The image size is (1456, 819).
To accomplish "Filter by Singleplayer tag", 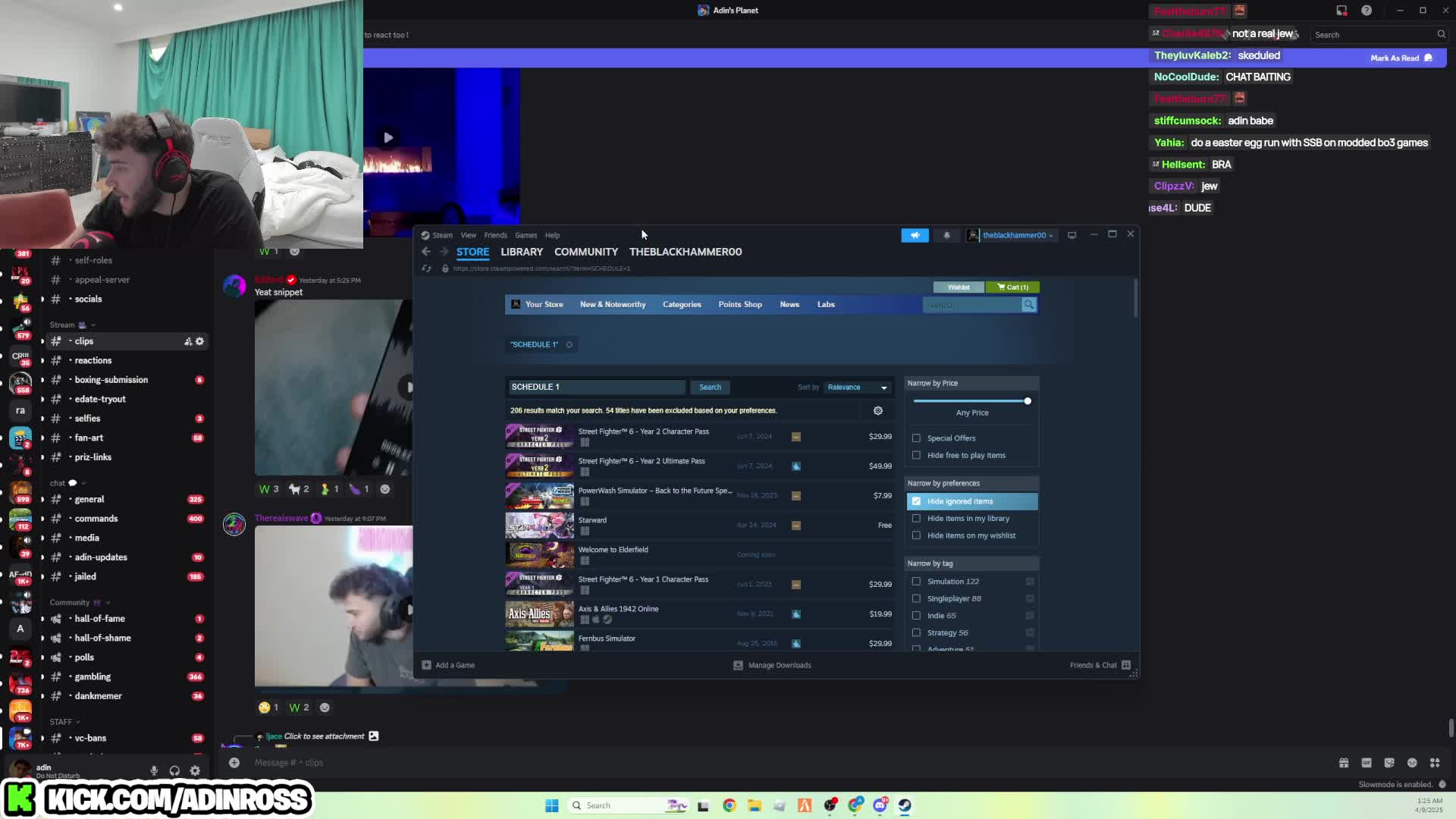I will pyautogui.click(x=917, y=598).
